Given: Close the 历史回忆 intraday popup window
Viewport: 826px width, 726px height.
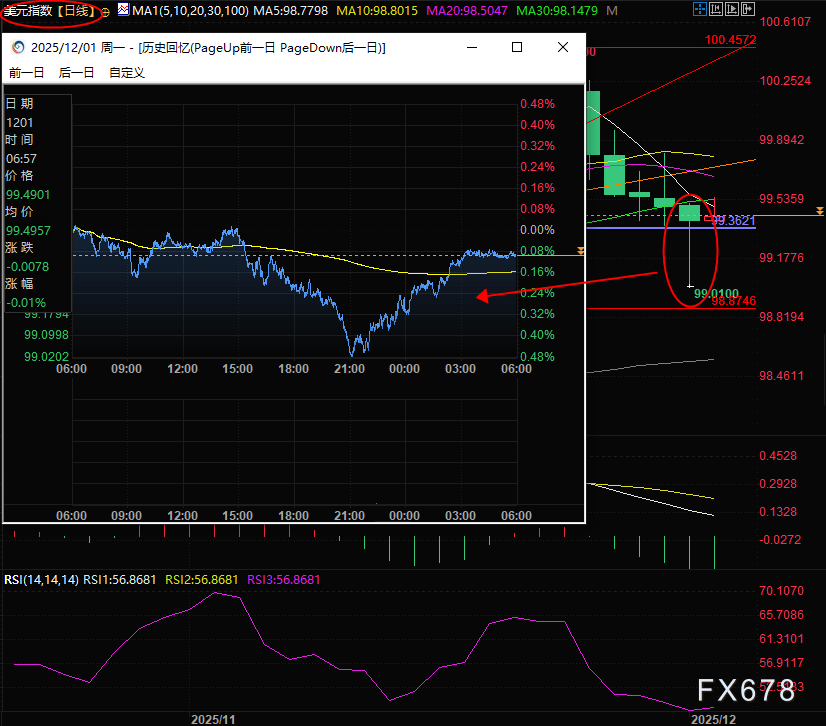Looking at the screenshot, I should coord(563,48).
